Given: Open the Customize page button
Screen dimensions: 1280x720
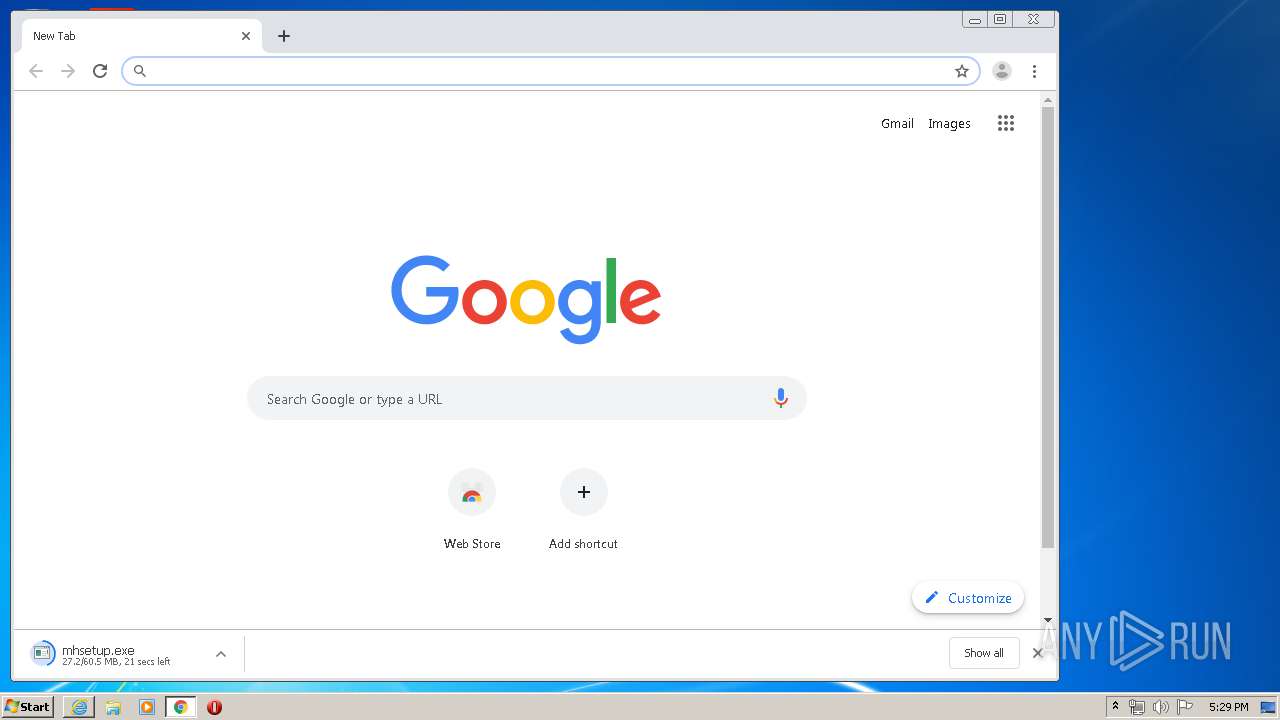Looking at the screenshot, I should (x=968, y=598).
